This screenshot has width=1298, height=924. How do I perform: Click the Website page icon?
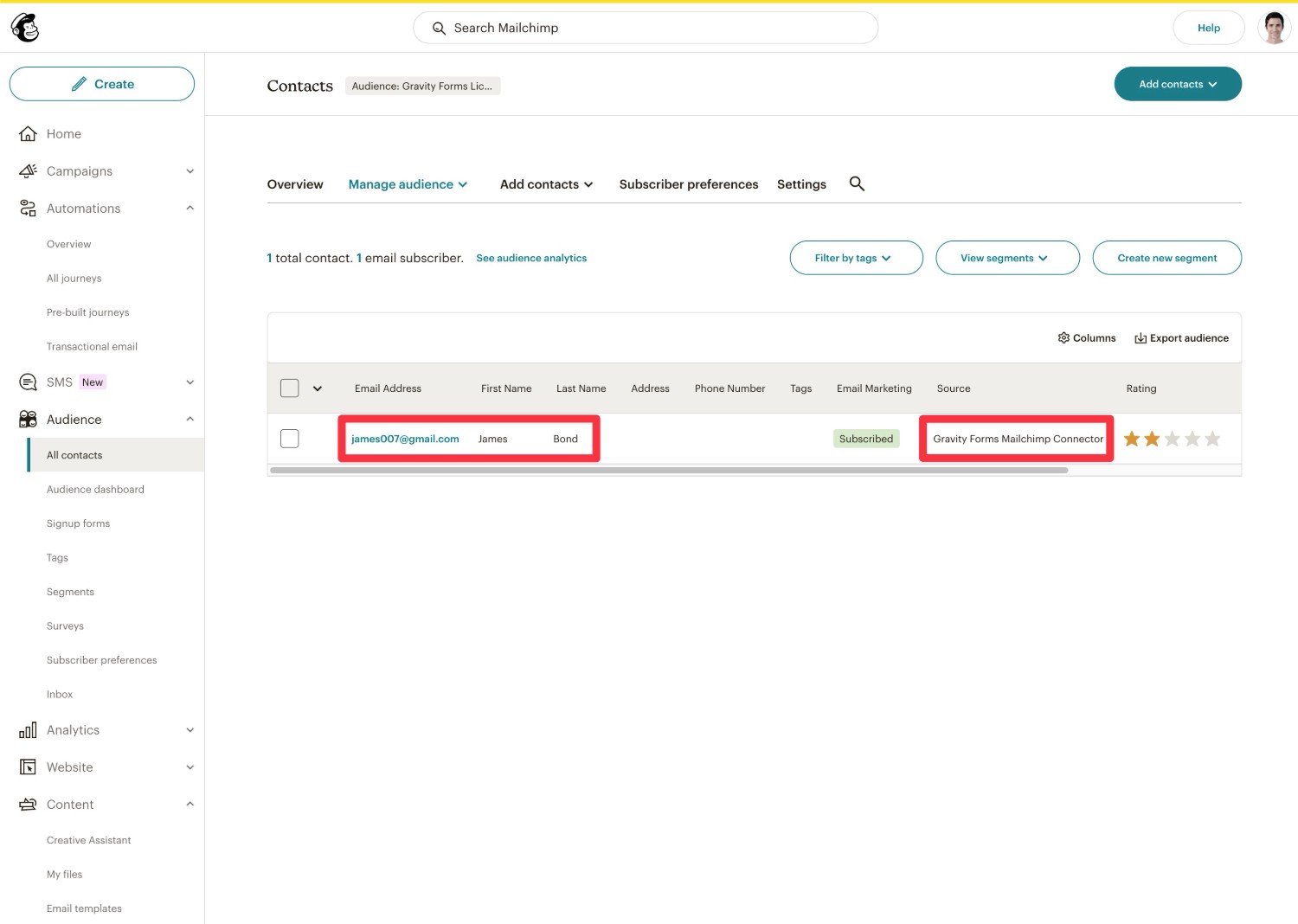[x=28, y=767]
